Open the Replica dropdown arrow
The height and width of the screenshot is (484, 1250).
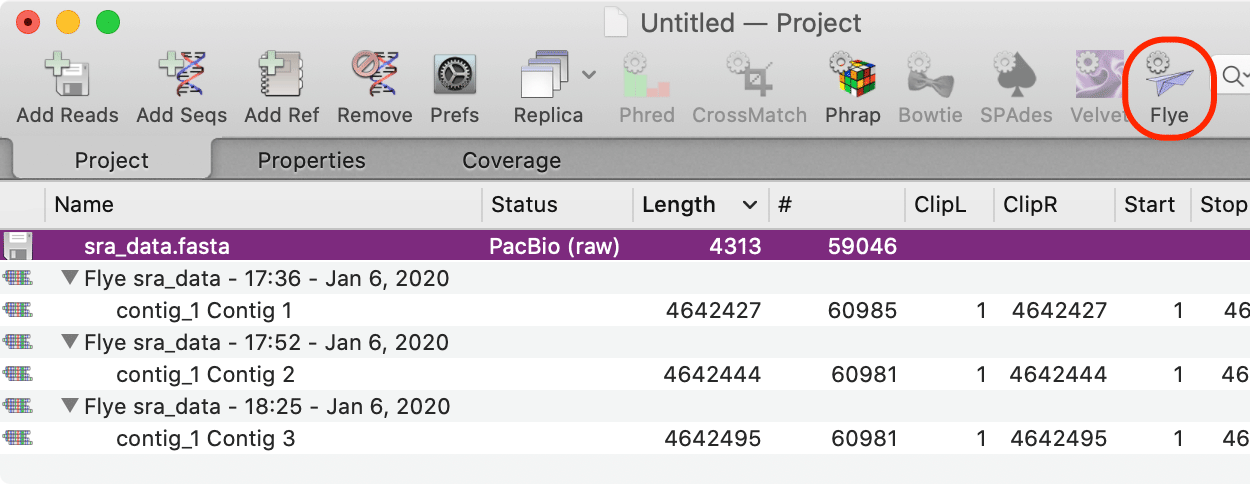point(589,74)
